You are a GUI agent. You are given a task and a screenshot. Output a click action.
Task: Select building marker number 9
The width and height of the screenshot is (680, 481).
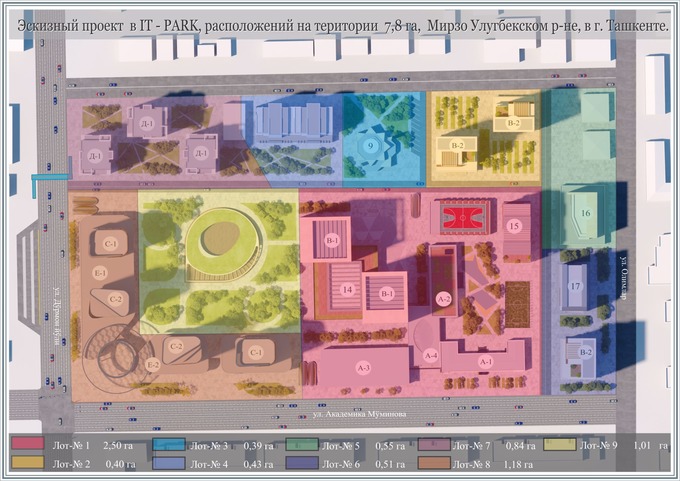371,146
